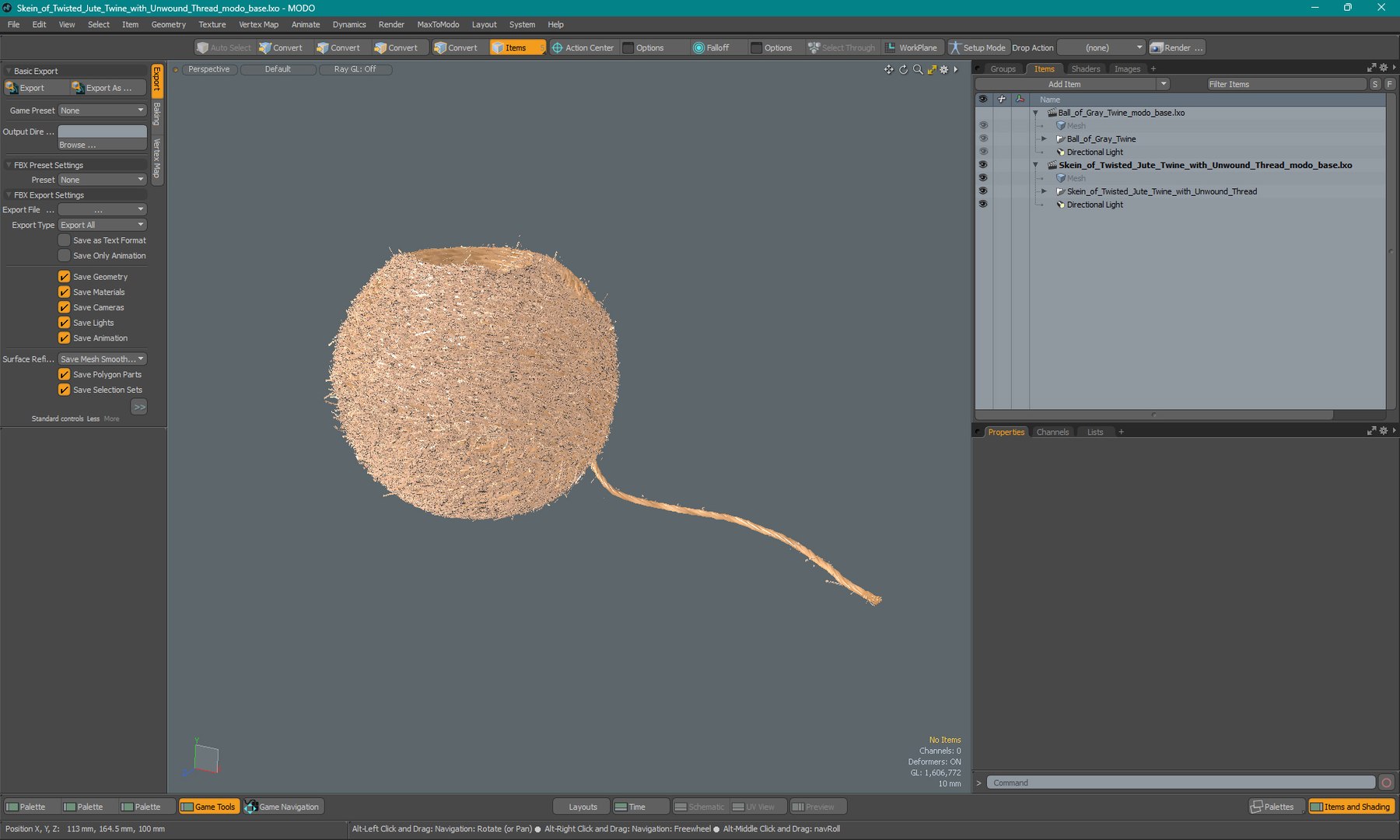Open Drop Action (none) dropdown
The image size is (1400, 840).
1101,47
